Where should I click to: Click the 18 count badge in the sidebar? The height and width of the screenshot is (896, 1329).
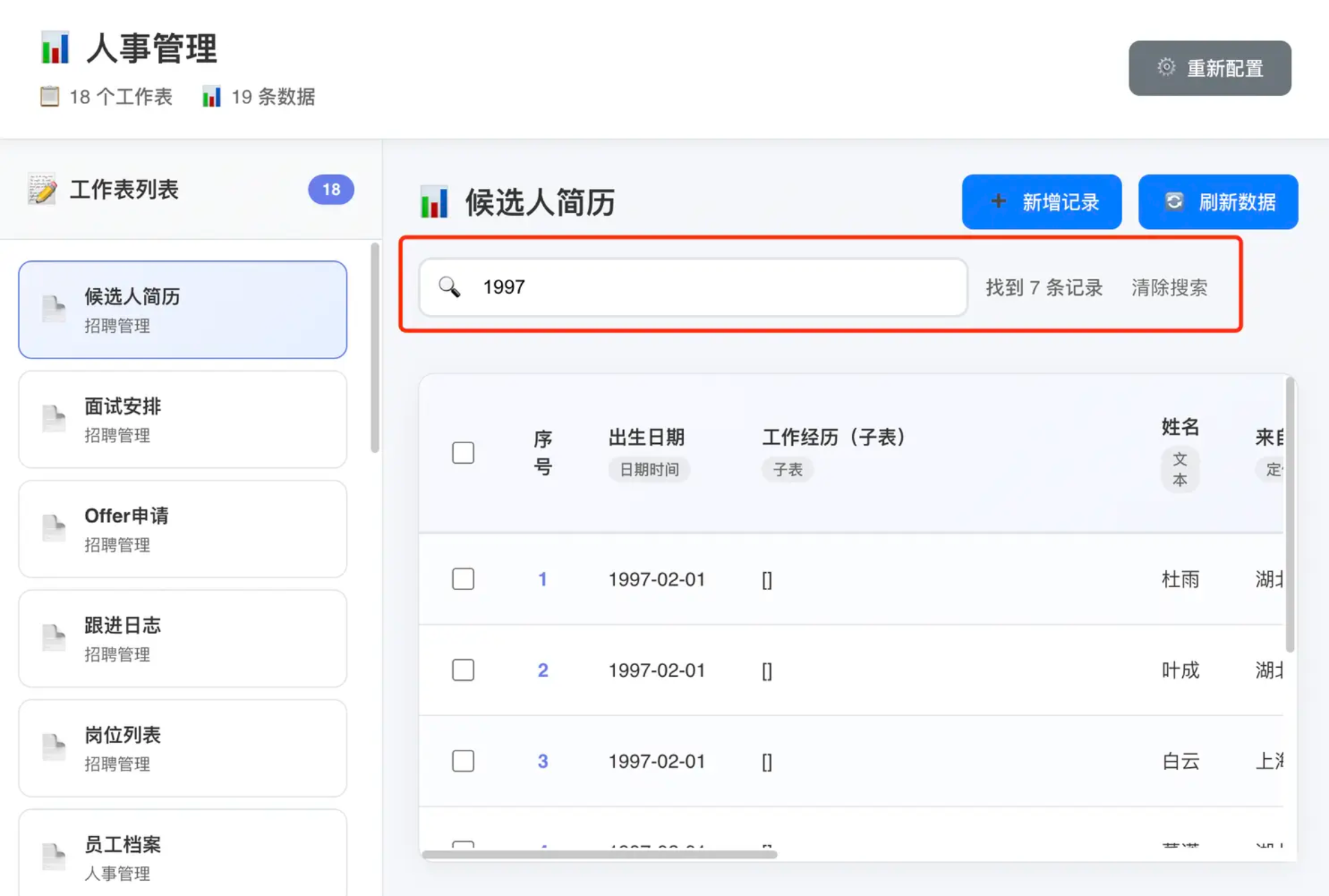pyautogui.click(x=331, y=190)
